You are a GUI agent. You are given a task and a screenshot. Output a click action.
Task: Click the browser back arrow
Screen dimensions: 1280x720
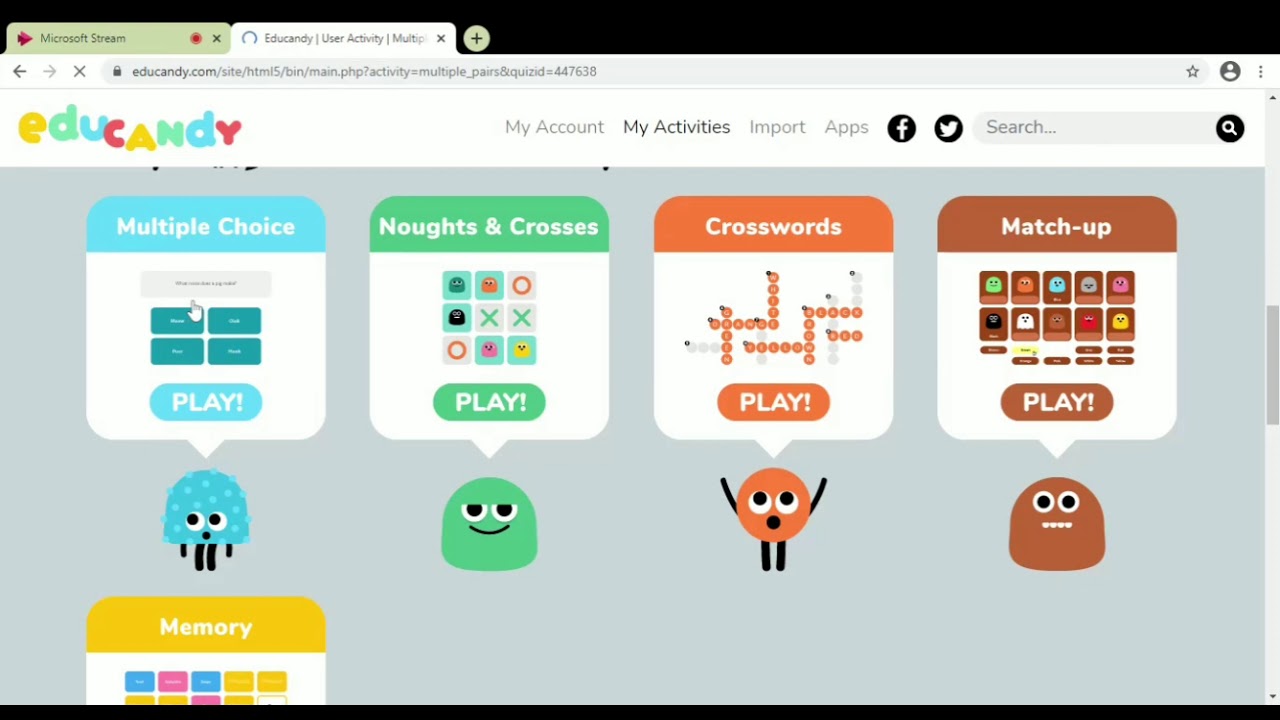coord(20,71)
